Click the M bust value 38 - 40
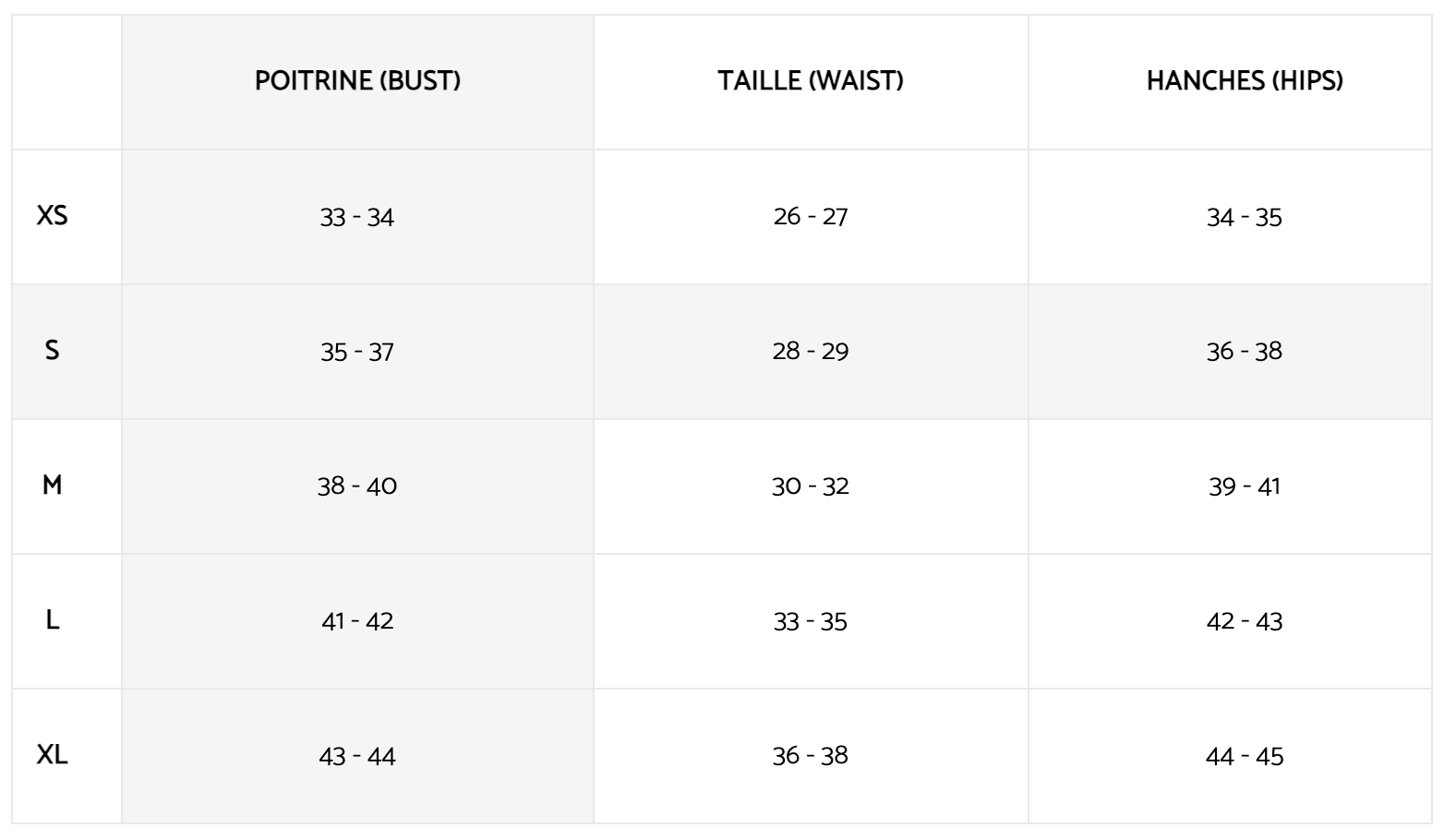This screenshot has width=1444, height=840. point(357,486)
